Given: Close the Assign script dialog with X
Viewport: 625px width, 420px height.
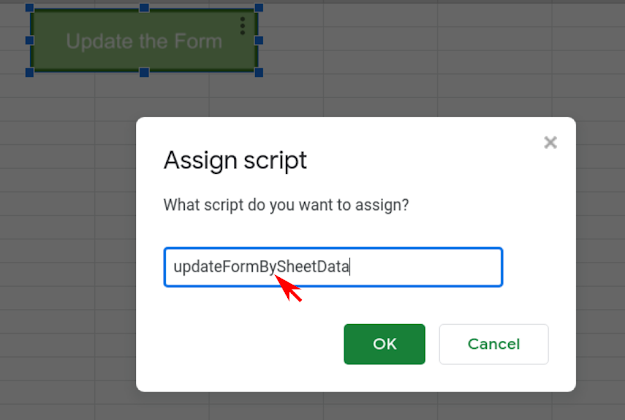Looking at the screenshot, I should point(550,143).
